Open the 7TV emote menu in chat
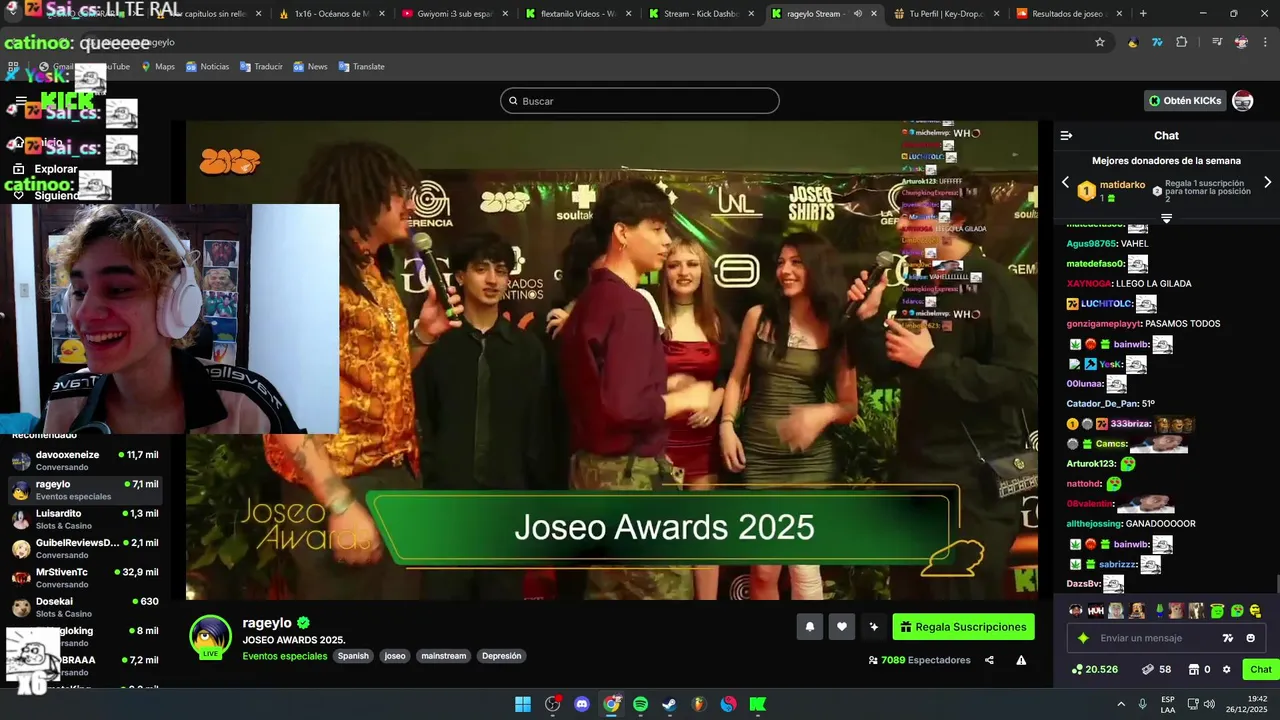Image resolution: width=1280 pixels, height=720 pixels. coord(1228,638)
